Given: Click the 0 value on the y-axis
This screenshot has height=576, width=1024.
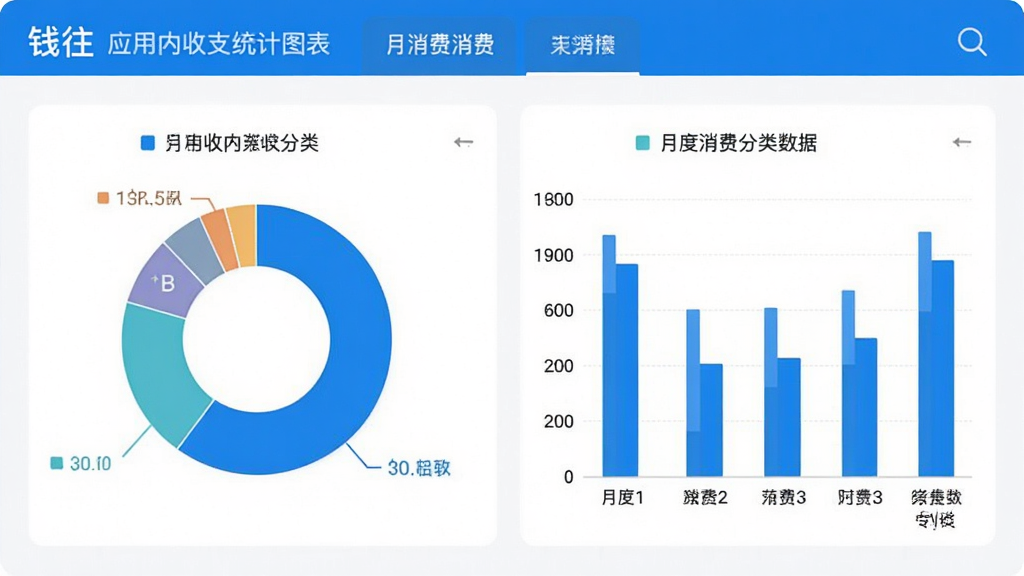Looking at the screenshot, I should coord(568,477).
